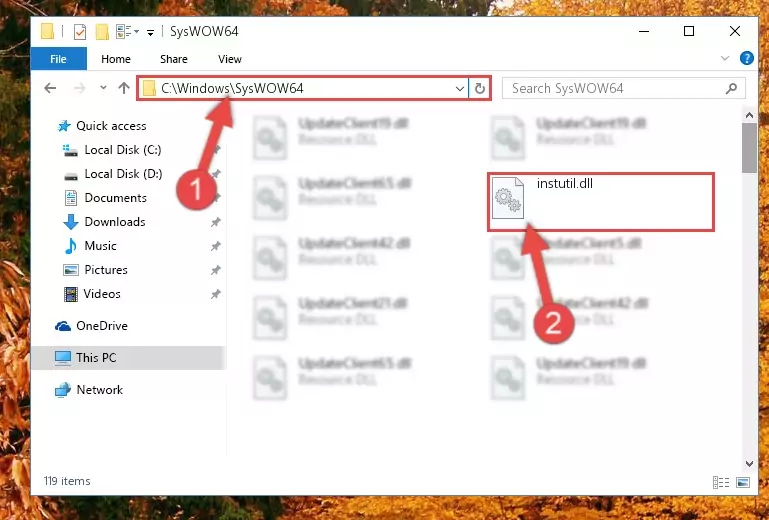Click the Network icon in sidebar
This screenshot has height=520, width=769.
(x=63, y=390)
